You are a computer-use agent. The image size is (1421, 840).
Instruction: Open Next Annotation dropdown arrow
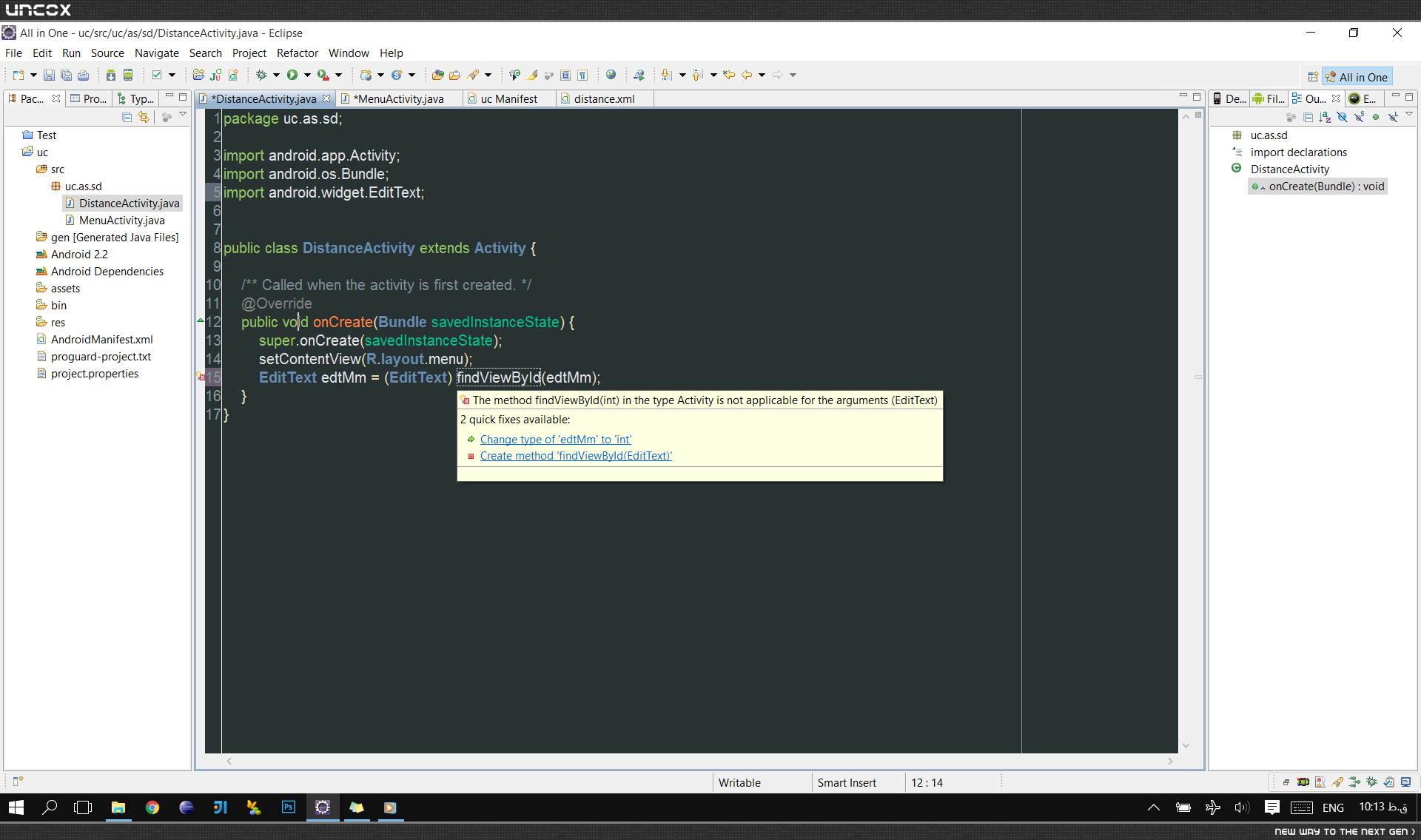click(682, 75)
